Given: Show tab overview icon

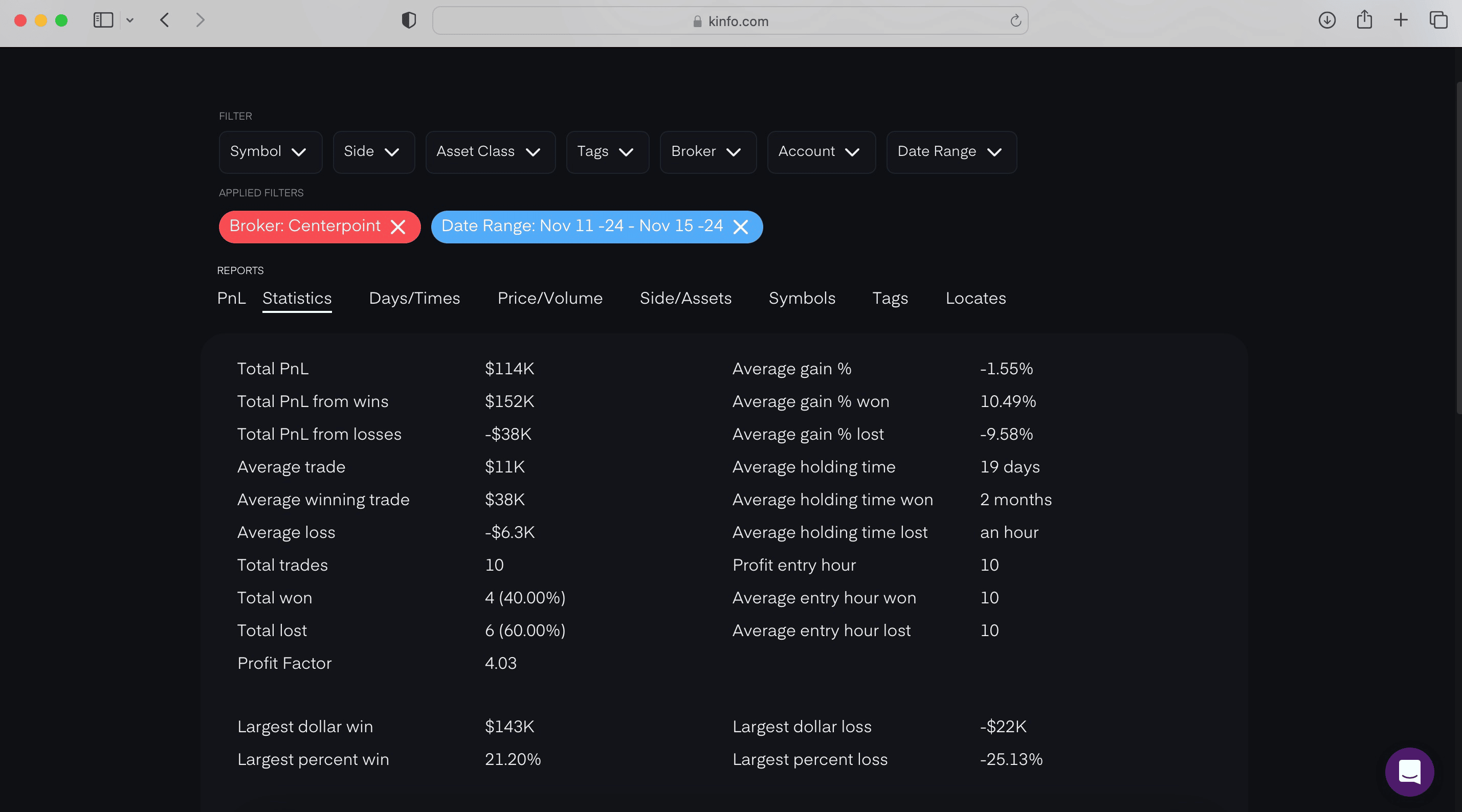Looking at the screenshot, I should tap(1438, 20).
